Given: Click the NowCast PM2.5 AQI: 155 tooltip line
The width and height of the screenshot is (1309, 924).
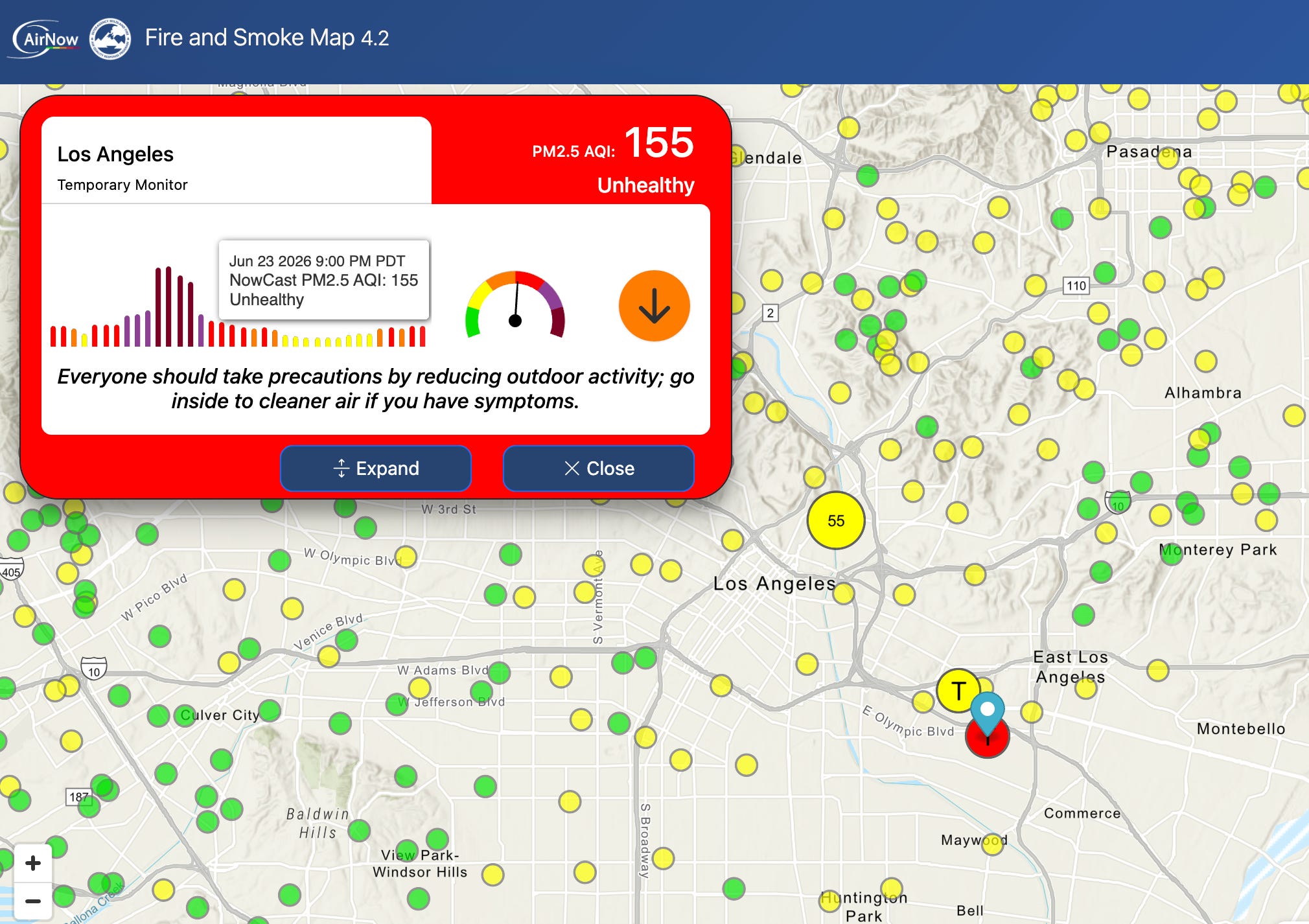Looking at the screenshot, I should point(323,280).
